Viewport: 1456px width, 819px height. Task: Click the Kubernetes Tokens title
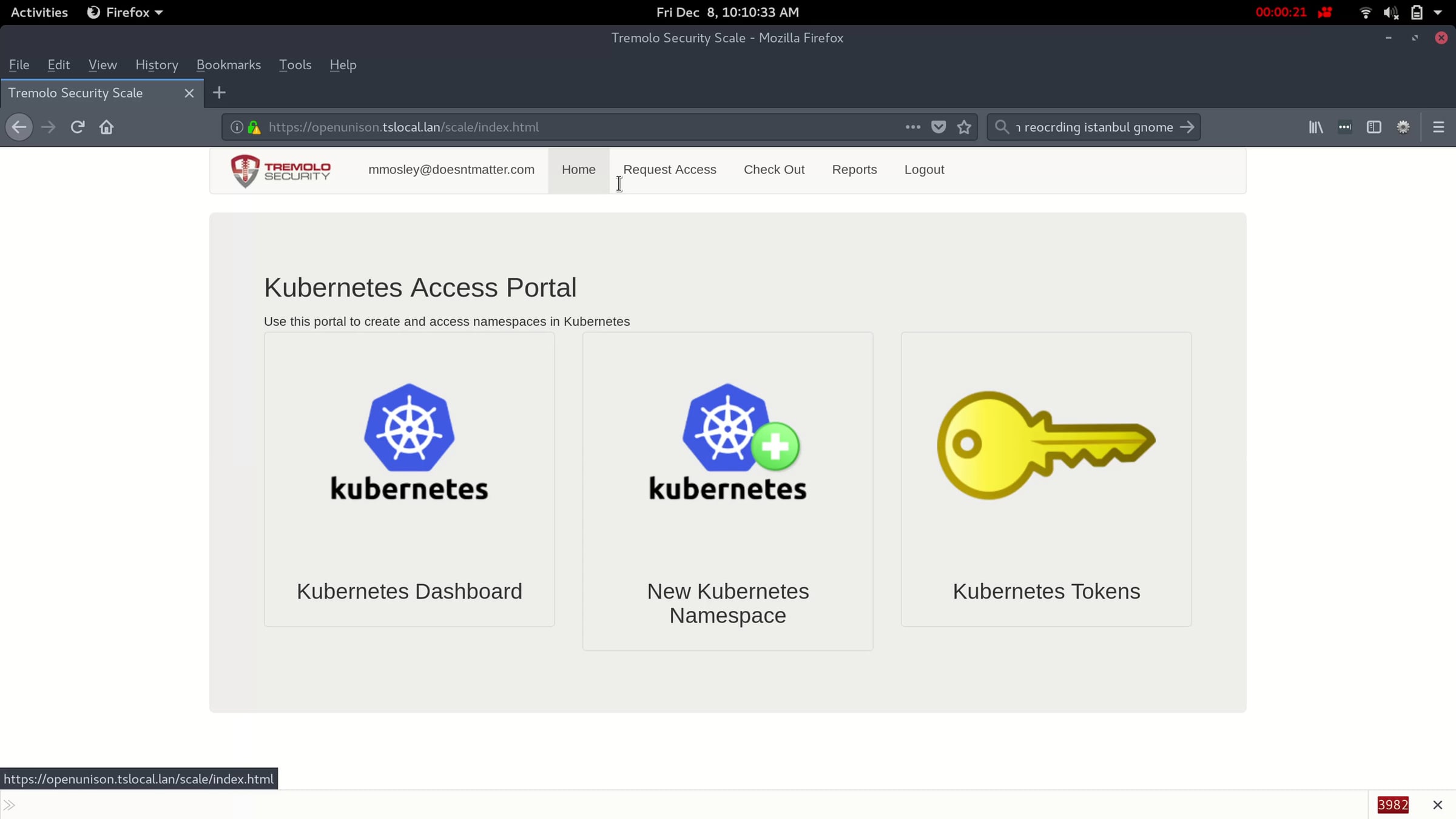click(x=1046, y=591)
